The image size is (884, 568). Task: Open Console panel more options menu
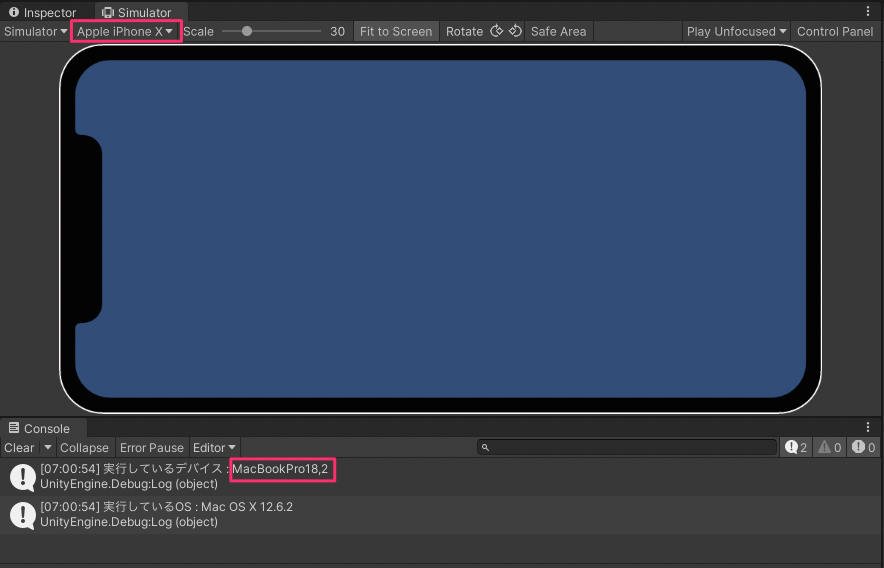click(868, 428)
